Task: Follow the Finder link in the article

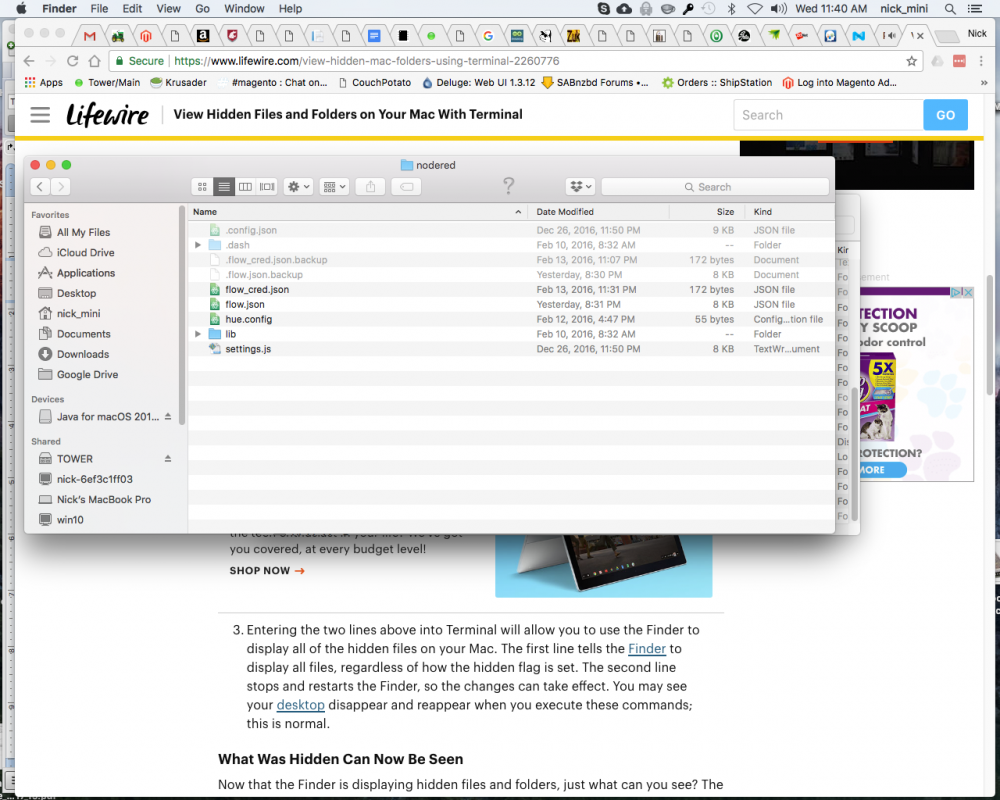Action: coord(647,649)
